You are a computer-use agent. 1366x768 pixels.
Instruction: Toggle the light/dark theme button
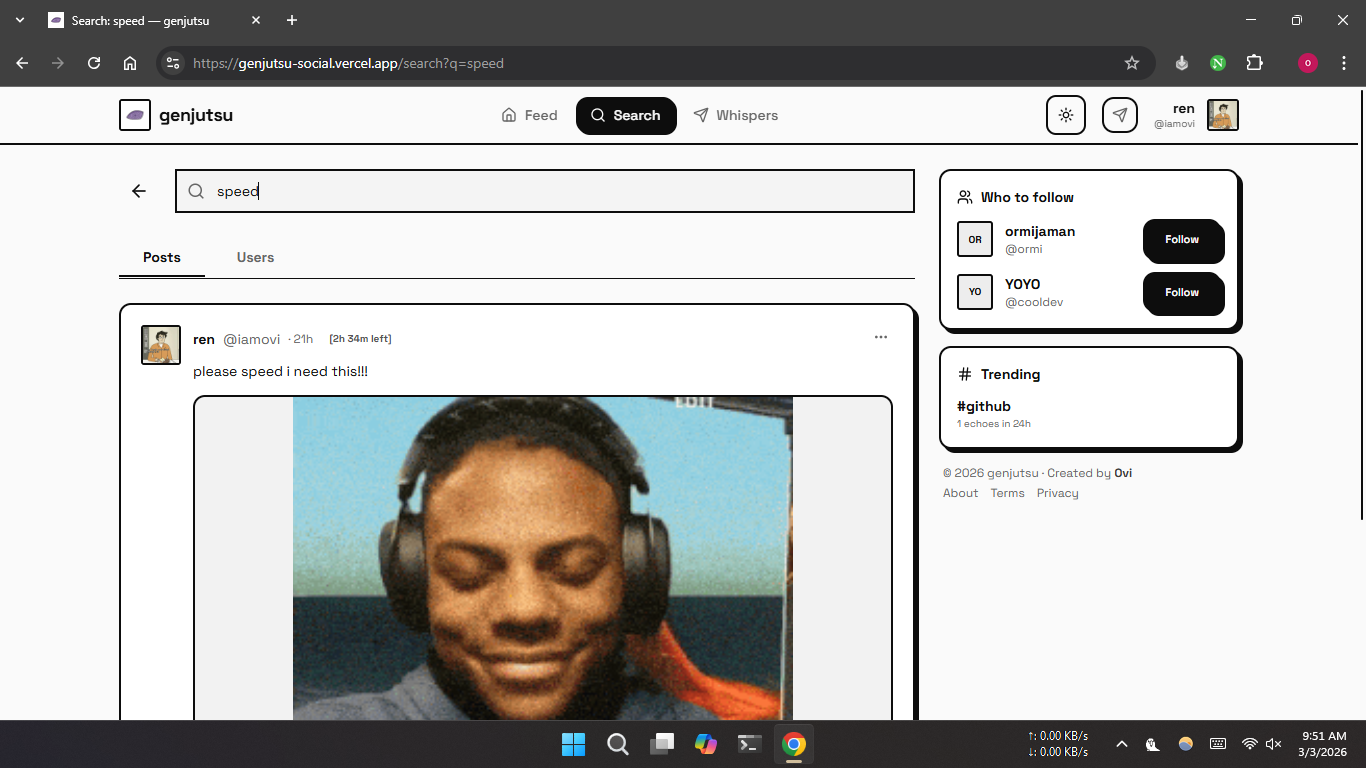coord(1066,115)
